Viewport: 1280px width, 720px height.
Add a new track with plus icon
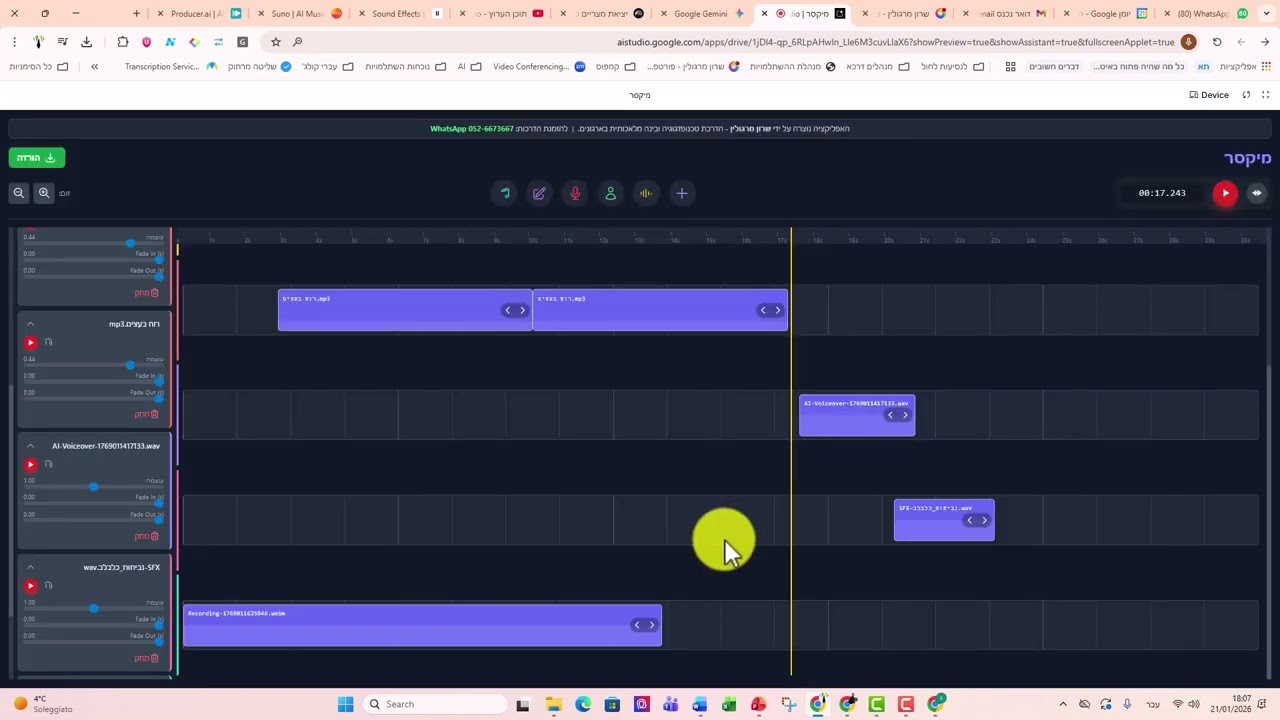tap(682, 193)
